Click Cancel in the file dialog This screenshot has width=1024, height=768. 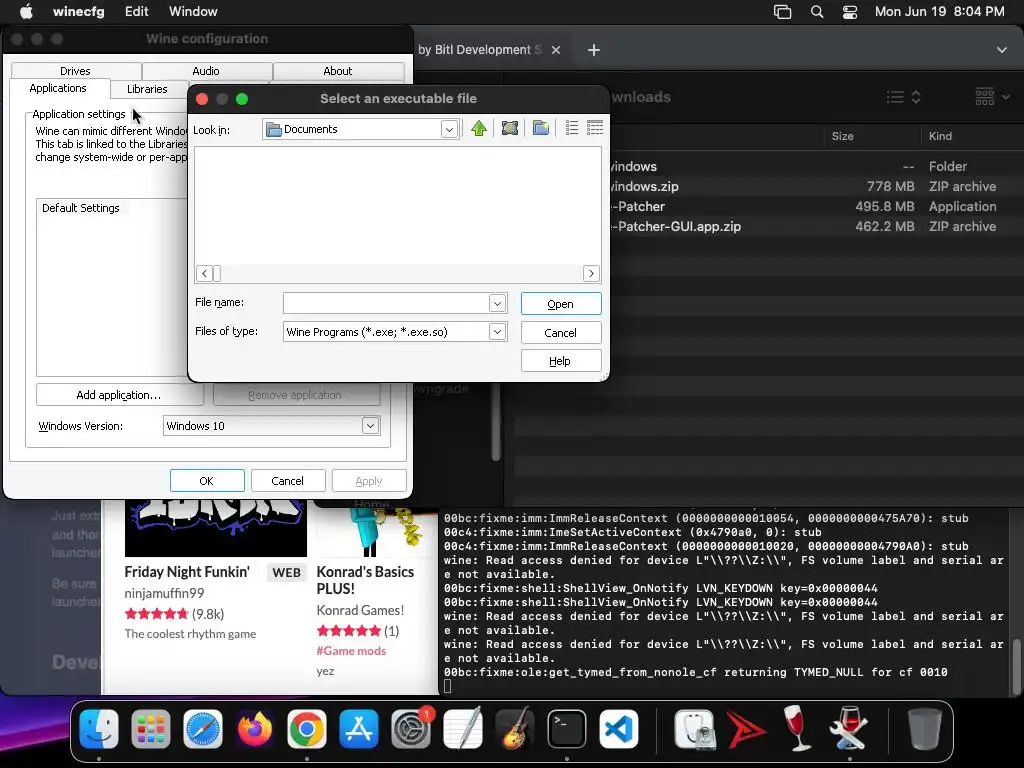click(560, 332)
